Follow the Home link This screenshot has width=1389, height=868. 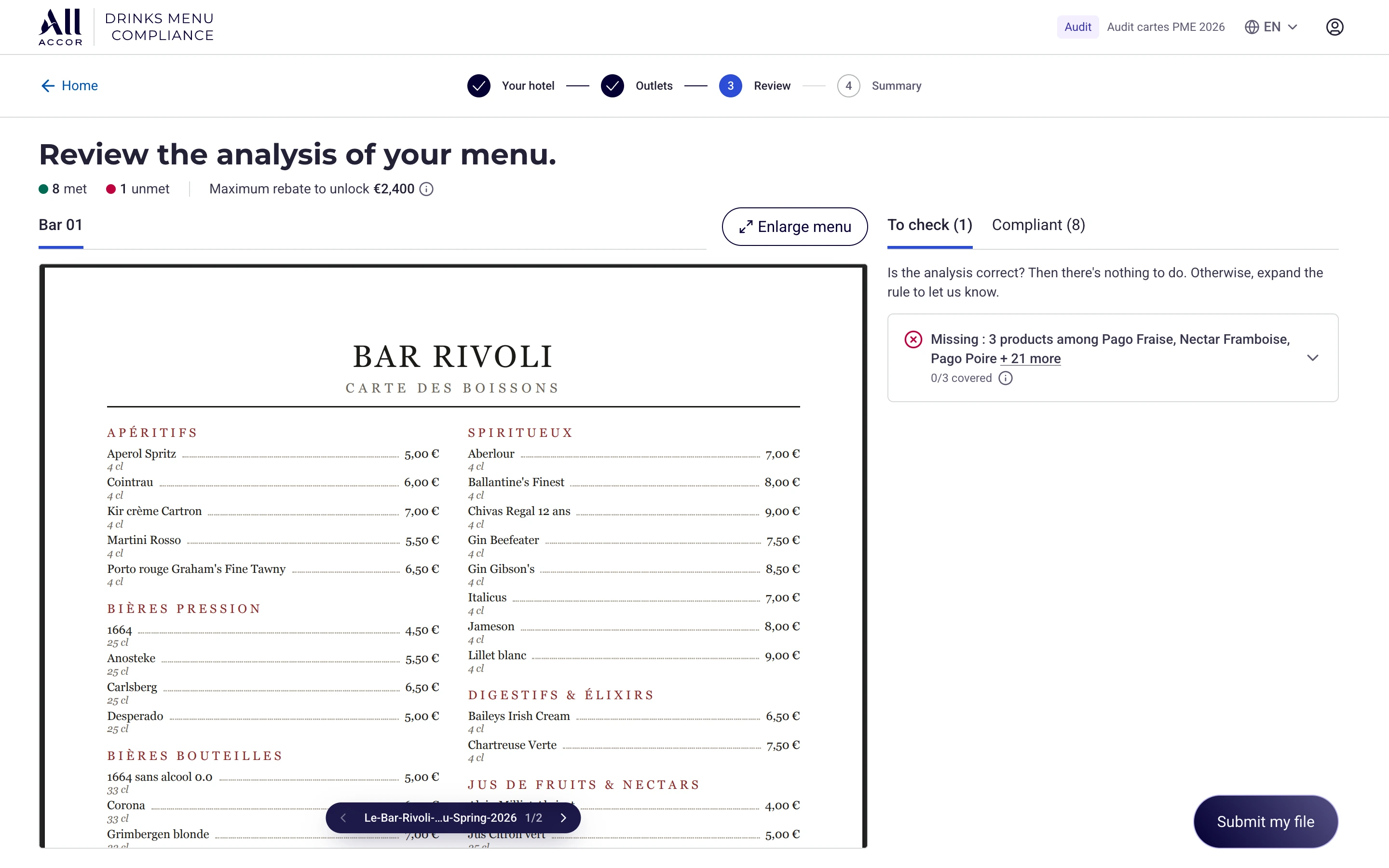coord(79,85)
